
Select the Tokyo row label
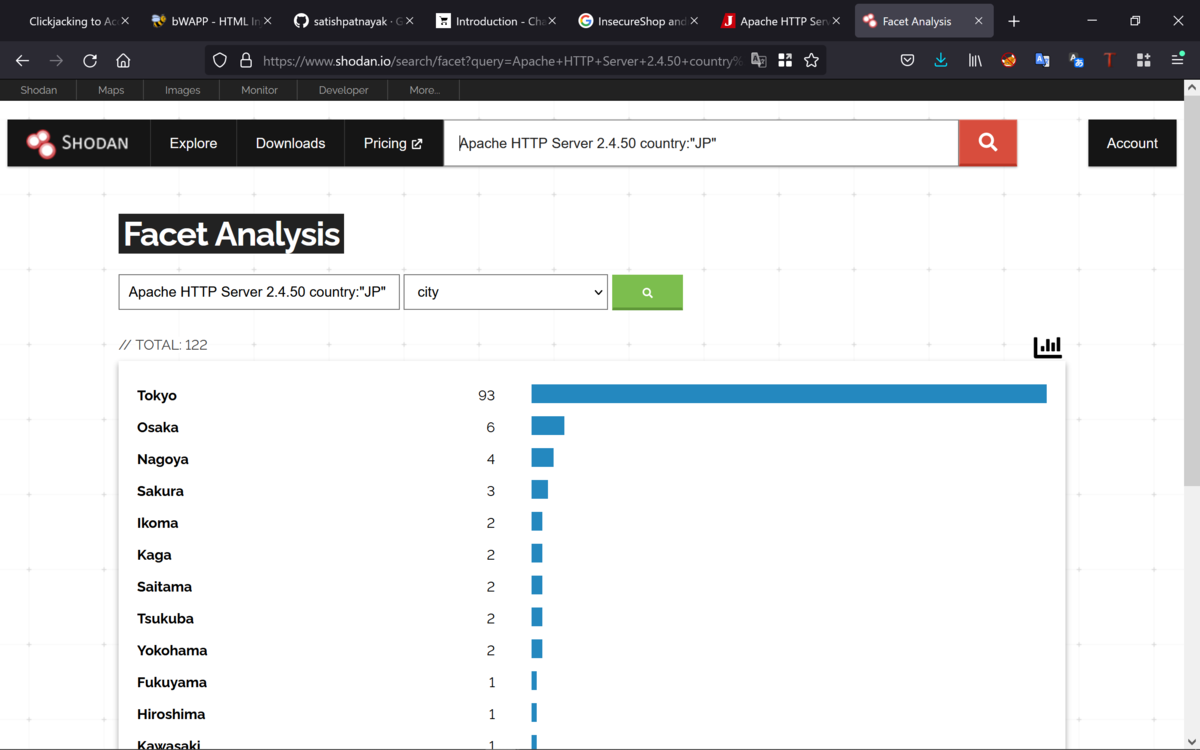pyautogui.click(x=157, y=395)
